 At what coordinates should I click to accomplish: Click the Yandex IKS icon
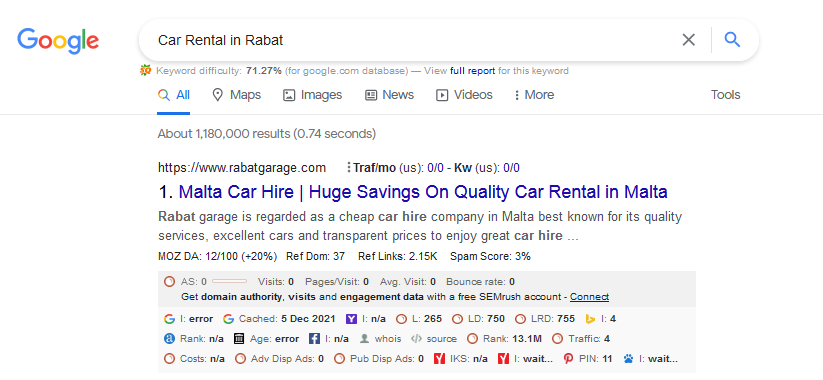[439, 359]
